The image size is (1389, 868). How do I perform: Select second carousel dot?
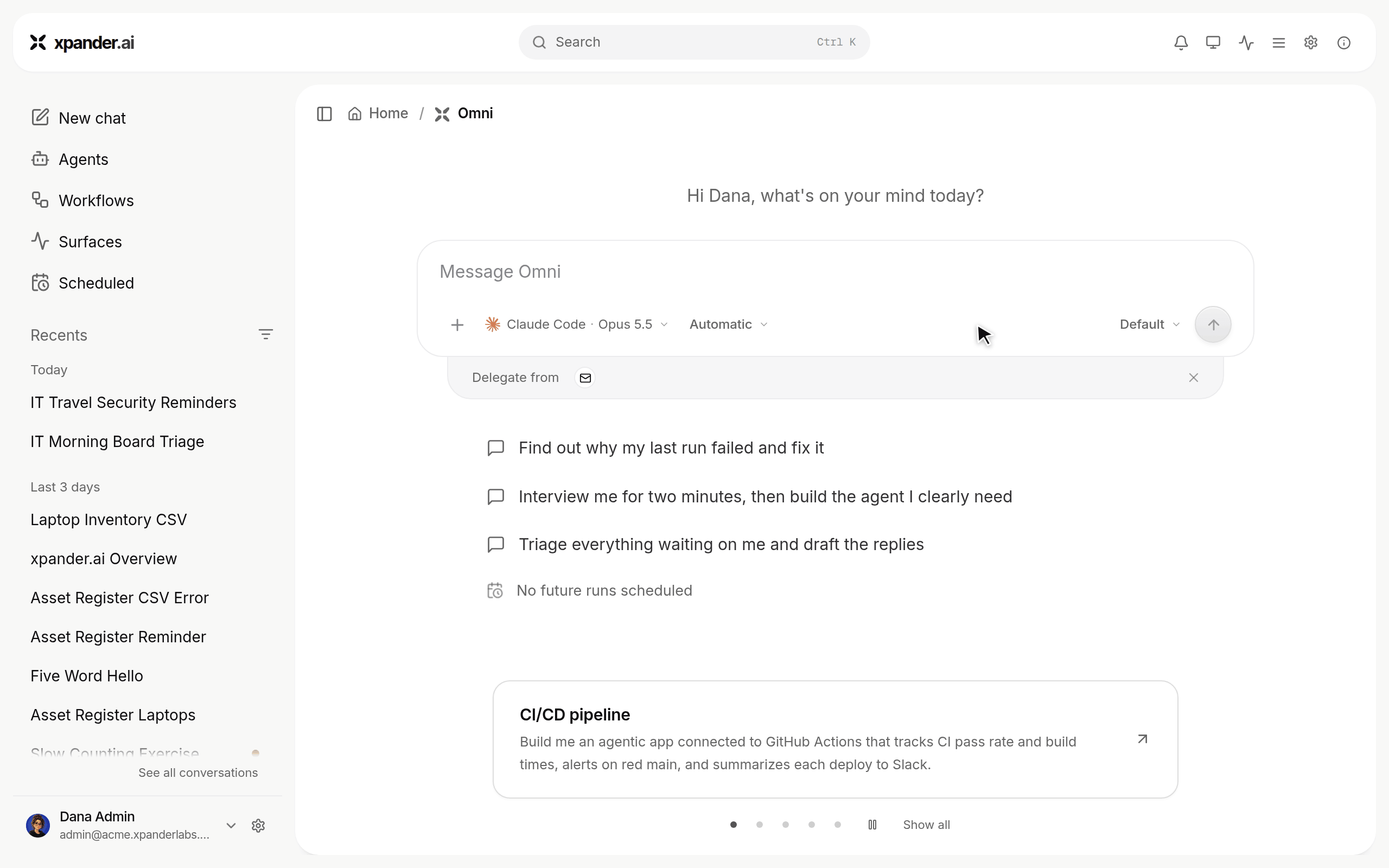point(760,825)
